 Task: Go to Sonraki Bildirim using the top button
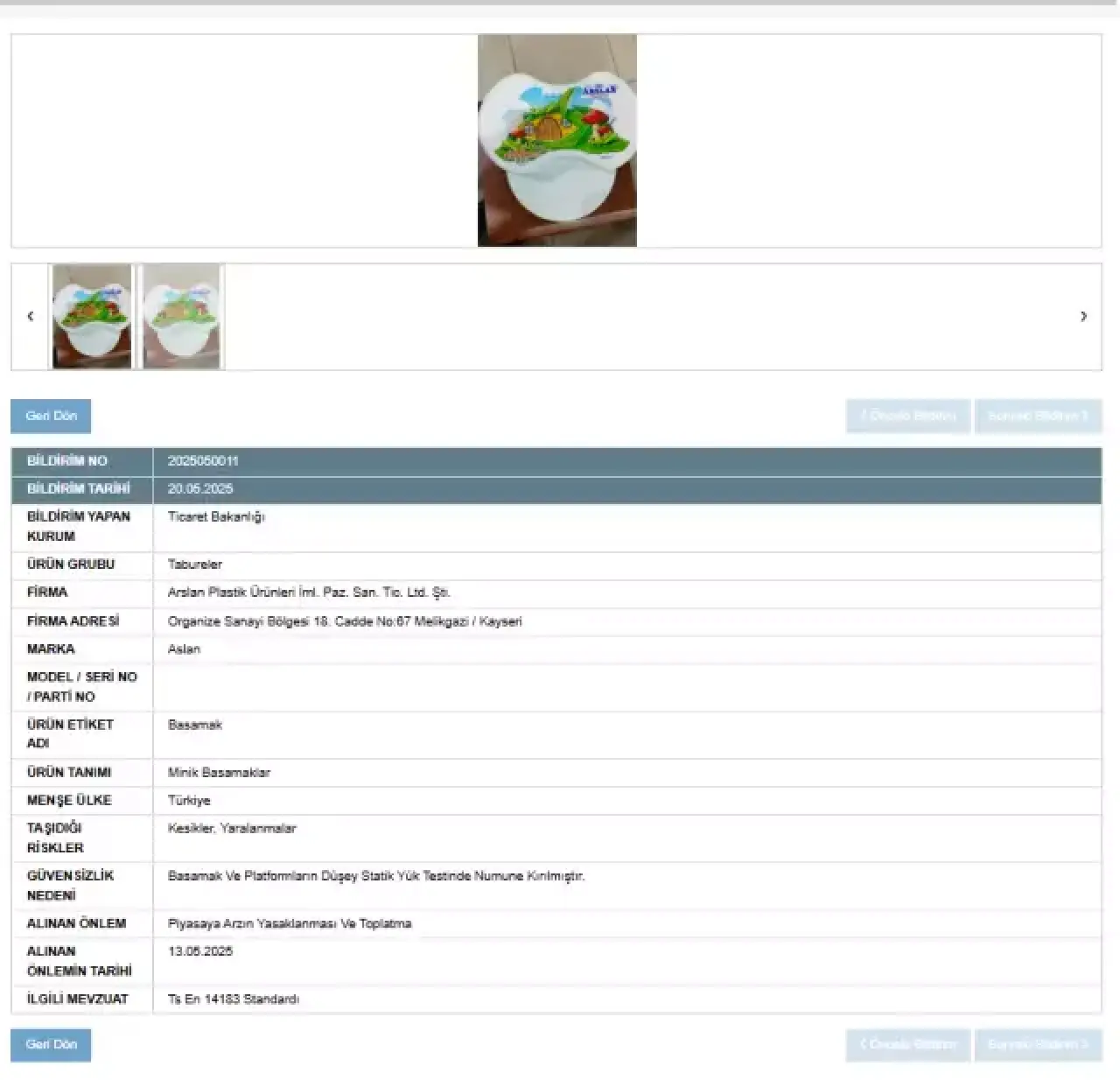pos(1038,416)
